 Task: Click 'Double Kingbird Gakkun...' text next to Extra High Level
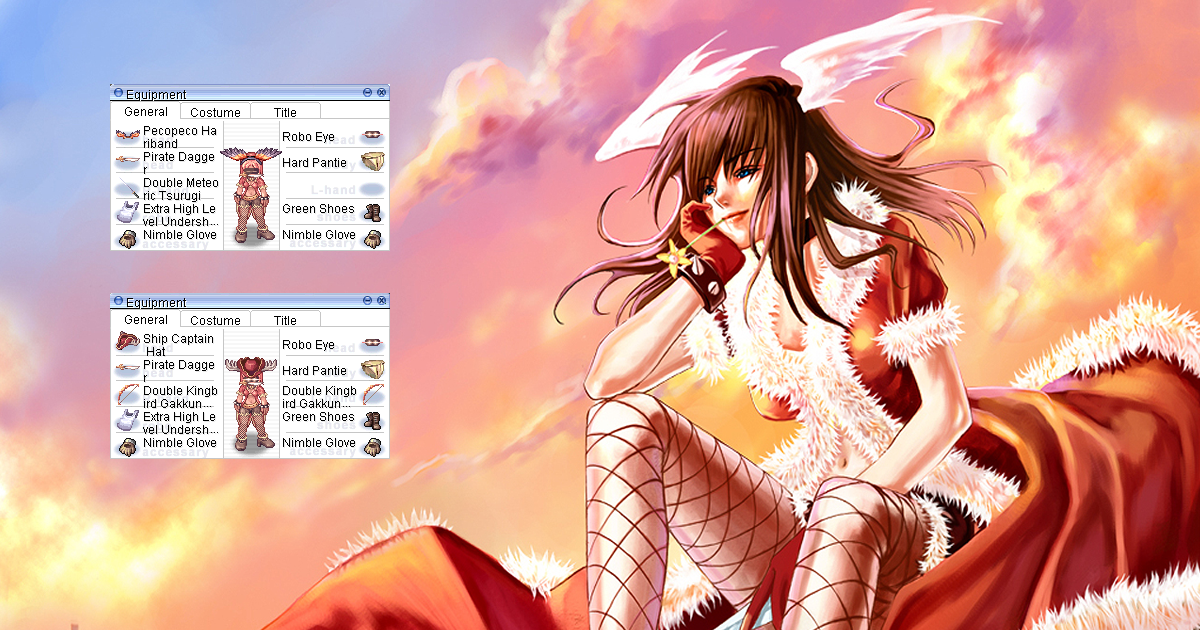(178, 397)
